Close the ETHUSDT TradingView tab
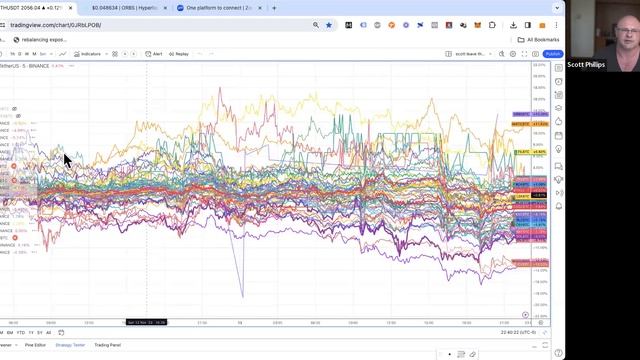The height and width of the screenshot is (360, 640). pyautogui.click(x=70, y=8)
